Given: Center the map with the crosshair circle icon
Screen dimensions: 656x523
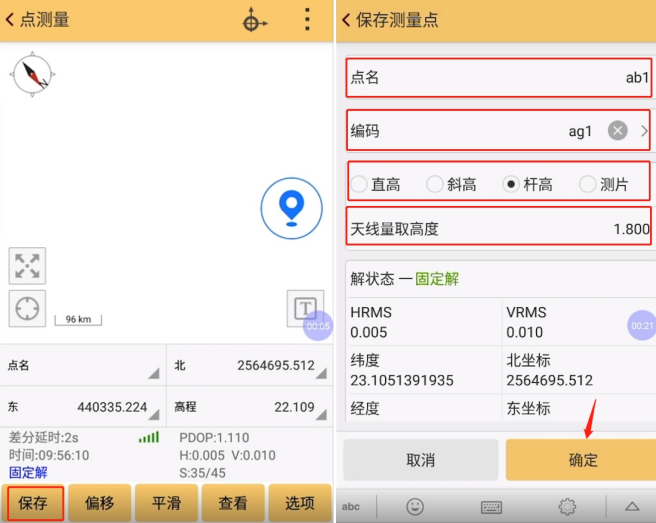Looking at the screenshot, I should [x=27, y=309].
